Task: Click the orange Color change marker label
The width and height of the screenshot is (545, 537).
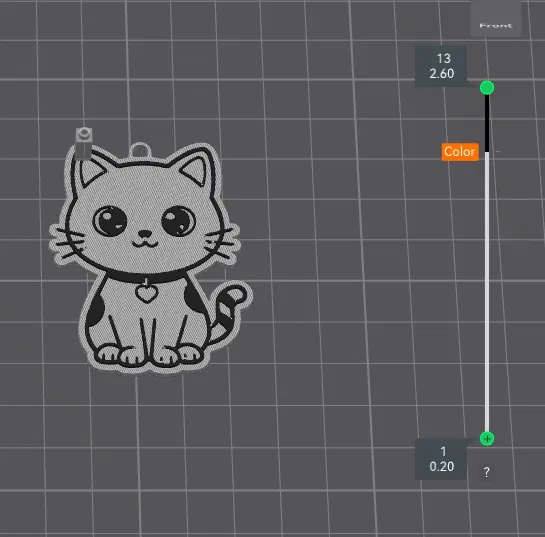Action: click(460, 152)
